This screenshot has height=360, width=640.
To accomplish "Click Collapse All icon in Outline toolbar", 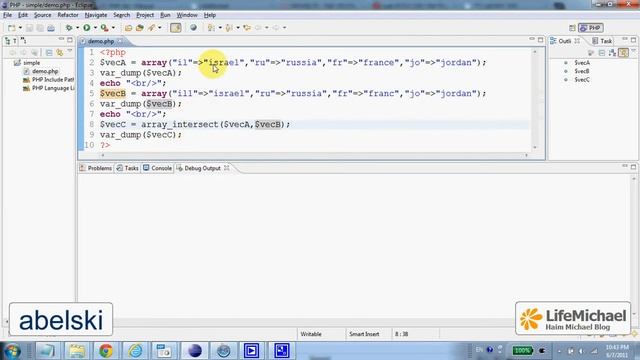I will click(602, 53).
